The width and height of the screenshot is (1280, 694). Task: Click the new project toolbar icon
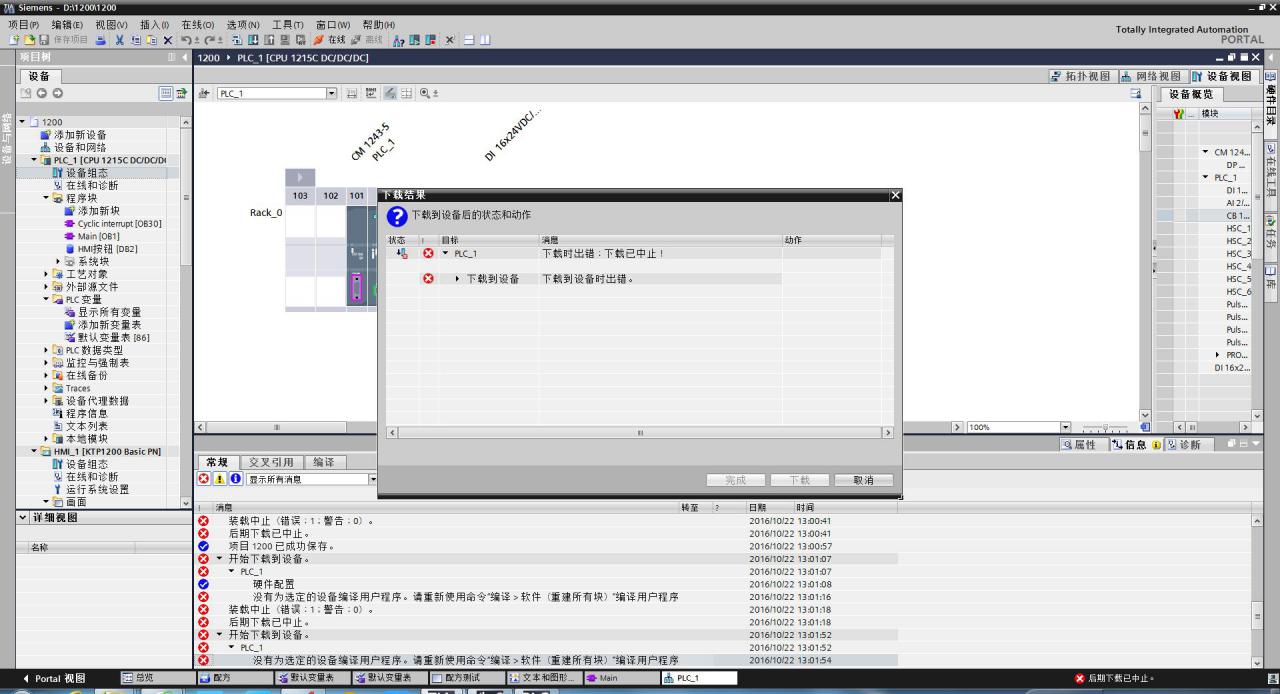point(14,39)
